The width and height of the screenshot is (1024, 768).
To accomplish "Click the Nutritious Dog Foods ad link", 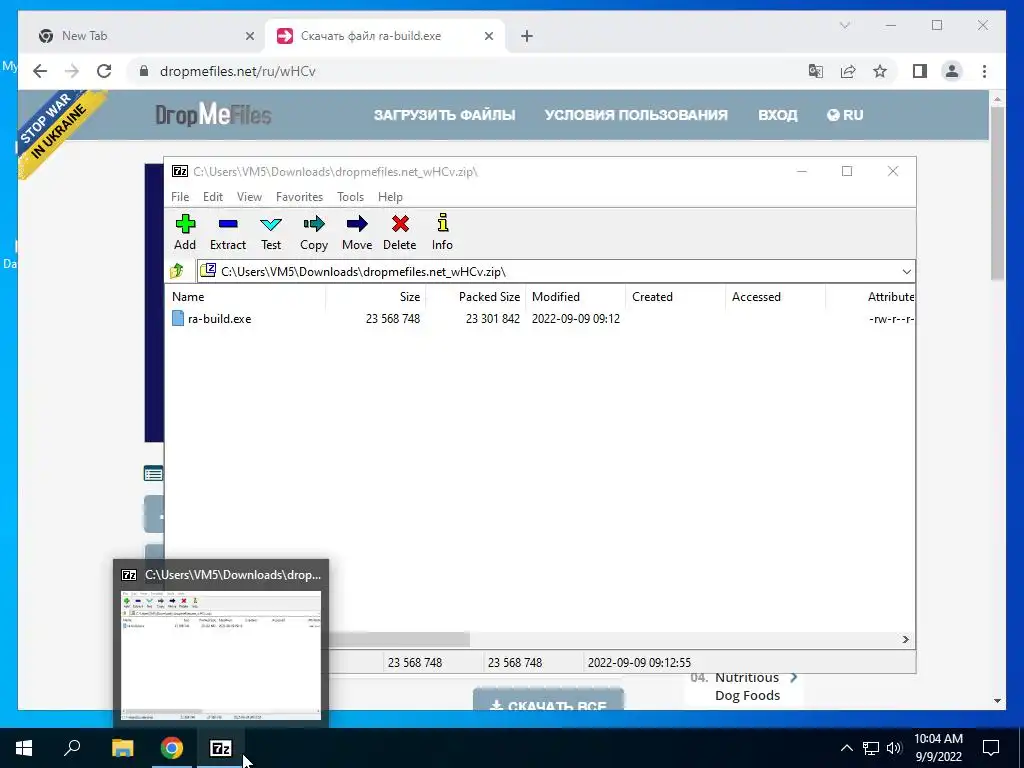I will tap(748, 686).
